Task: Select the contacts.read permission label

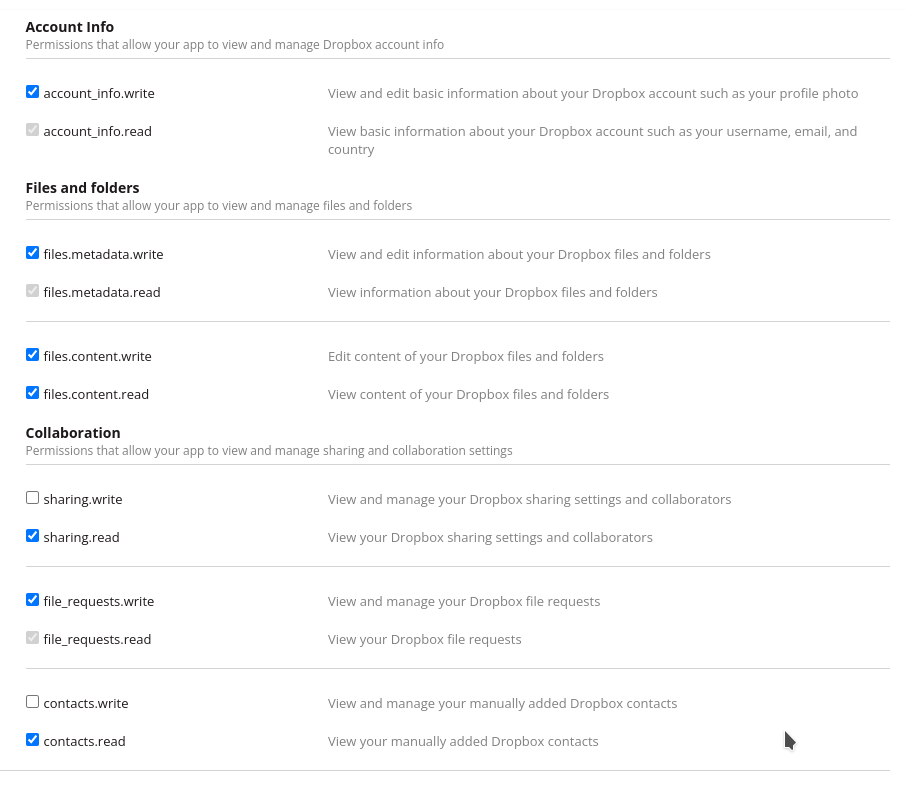Action: point(83,741)
